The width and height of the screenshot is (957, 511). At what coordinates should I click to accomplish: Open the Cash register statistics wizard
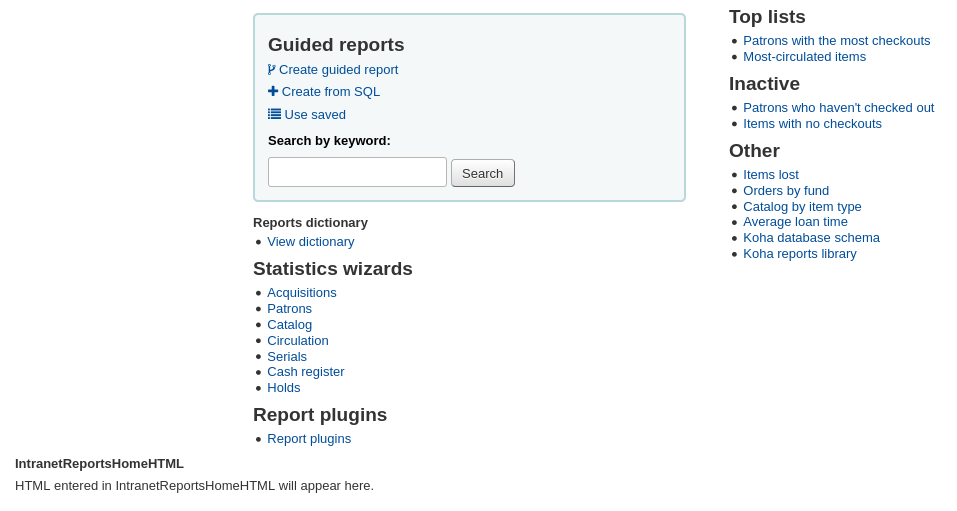click(306, 372)
